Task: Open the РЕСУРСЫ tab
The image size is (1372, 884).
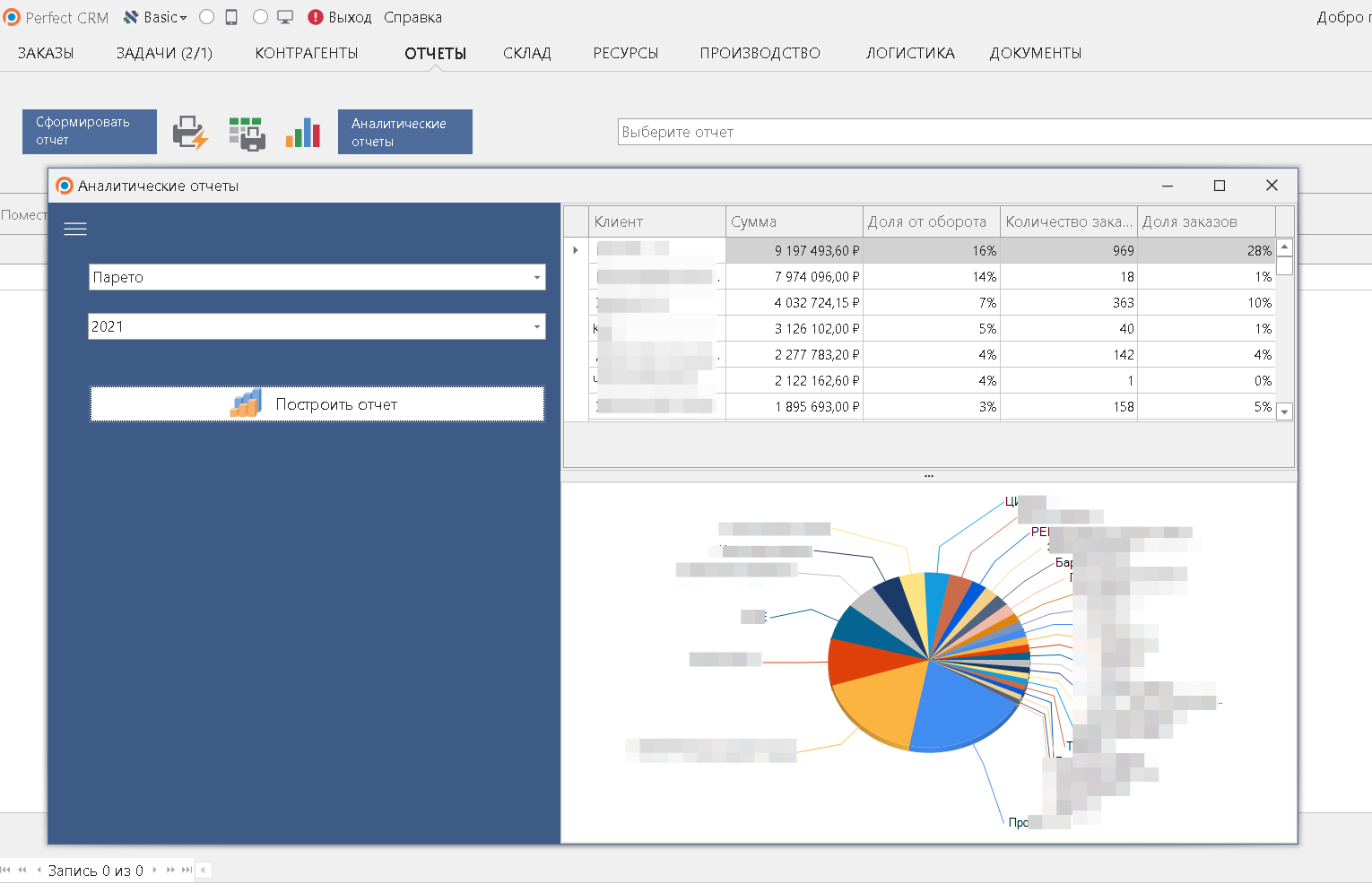Action: [x=626, y=53]
